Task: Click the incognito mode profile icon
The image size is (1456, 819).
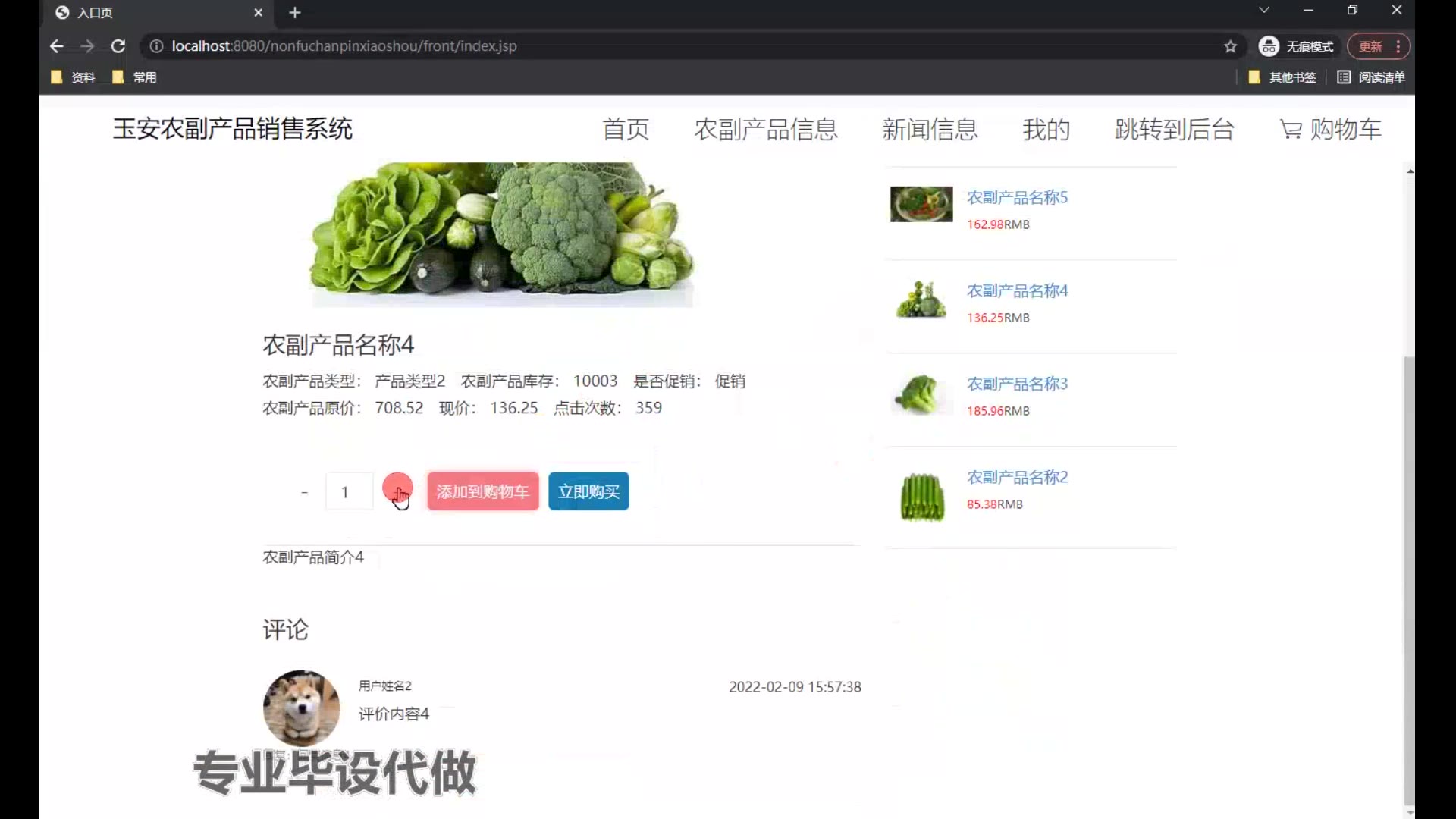Action: pyautogui.click(x=1269, y=46)
